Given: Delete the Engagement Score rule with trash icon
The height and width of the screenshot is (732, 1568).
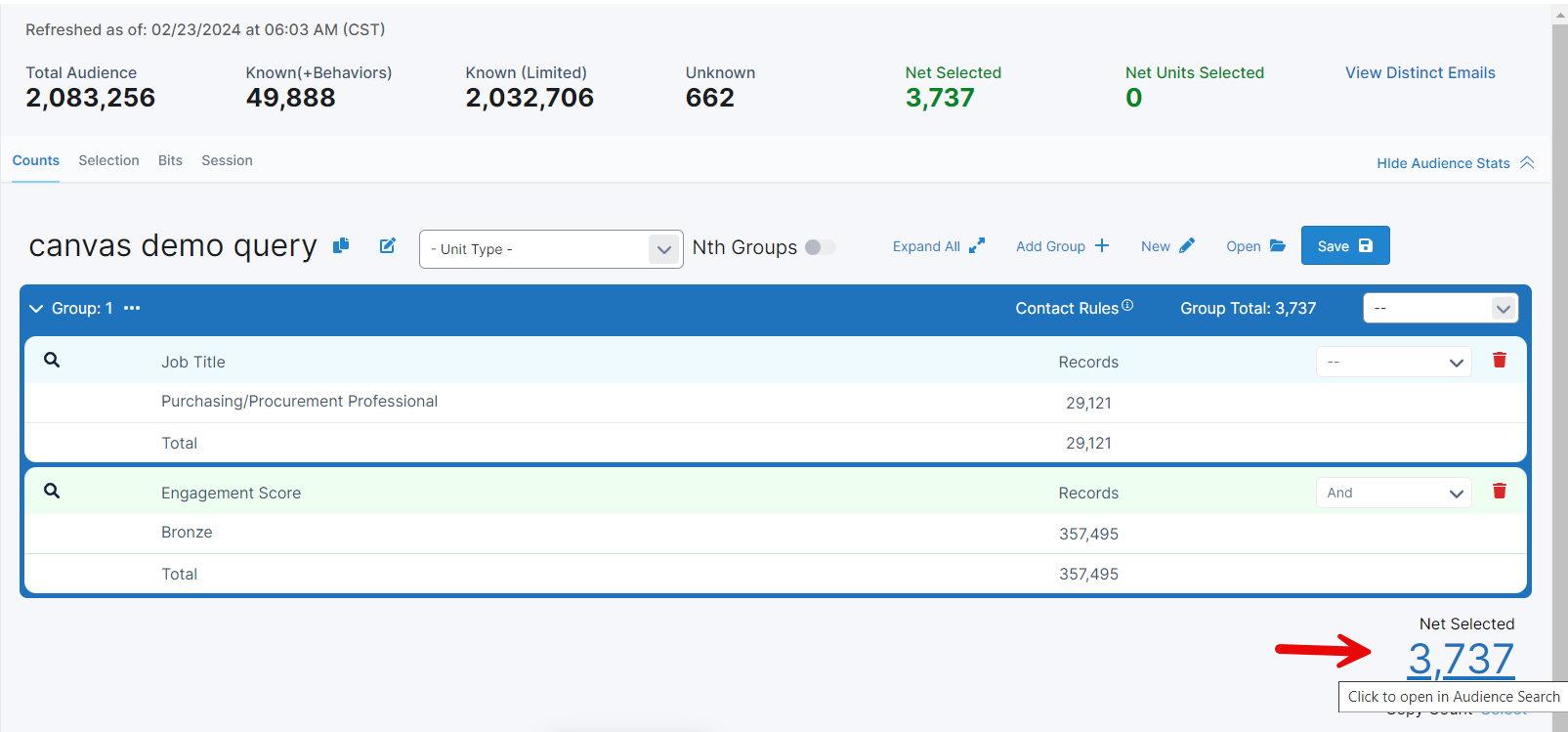Looking at the screenshot, I should coord(1499,491).
